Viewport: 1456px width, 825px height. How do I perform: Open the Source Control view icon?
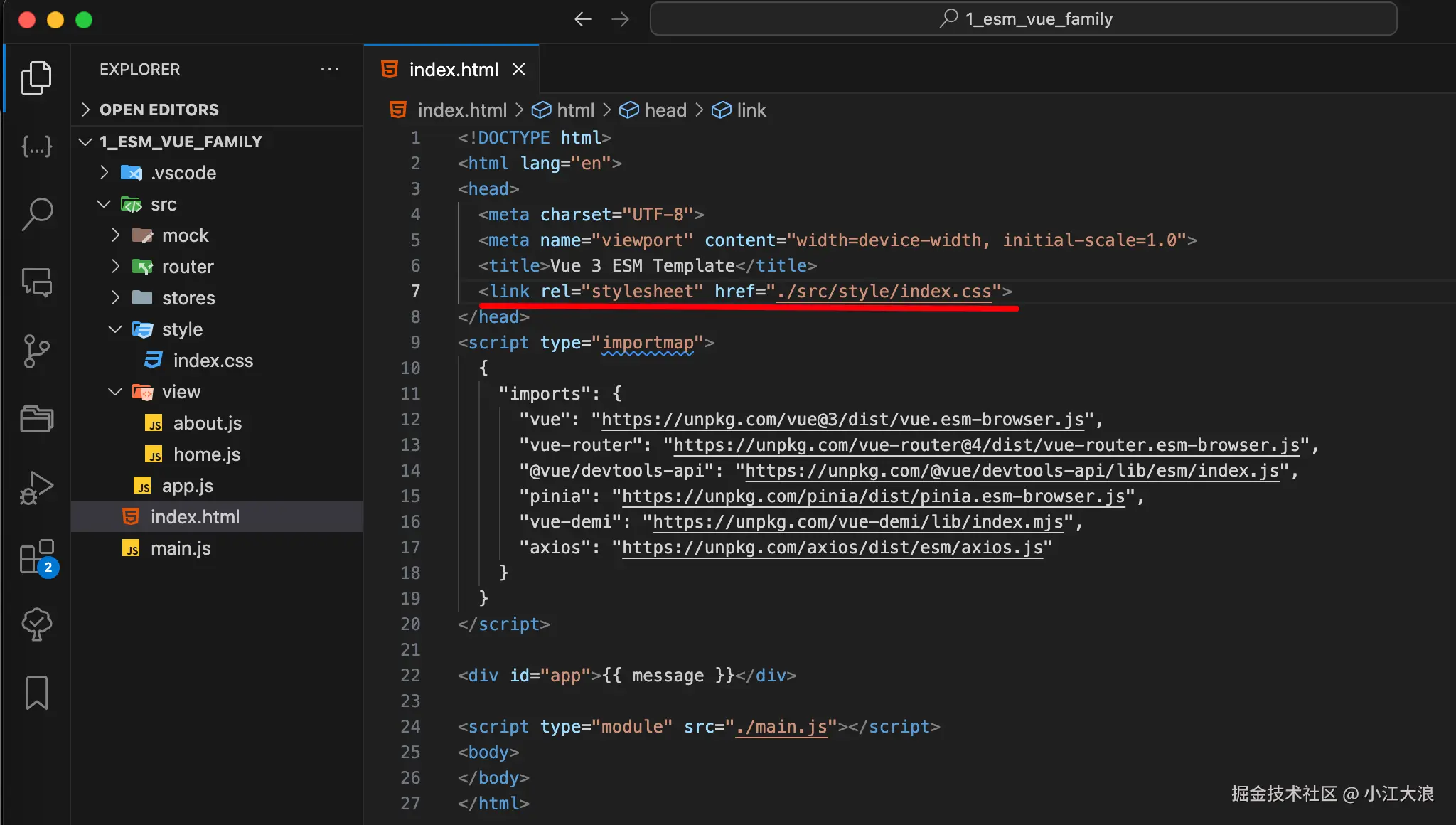(x=37, y=351)
